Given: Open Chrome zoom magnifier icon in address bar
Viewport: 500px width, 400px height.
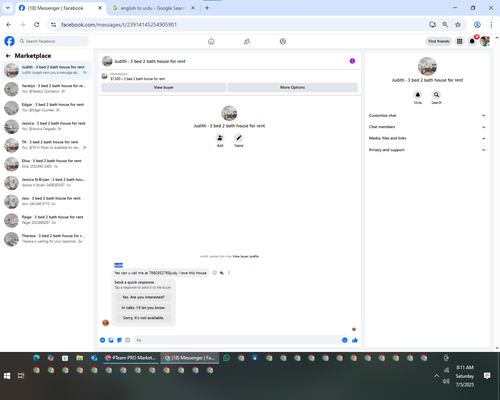Looking at the screenshot, I should (445, 24).
